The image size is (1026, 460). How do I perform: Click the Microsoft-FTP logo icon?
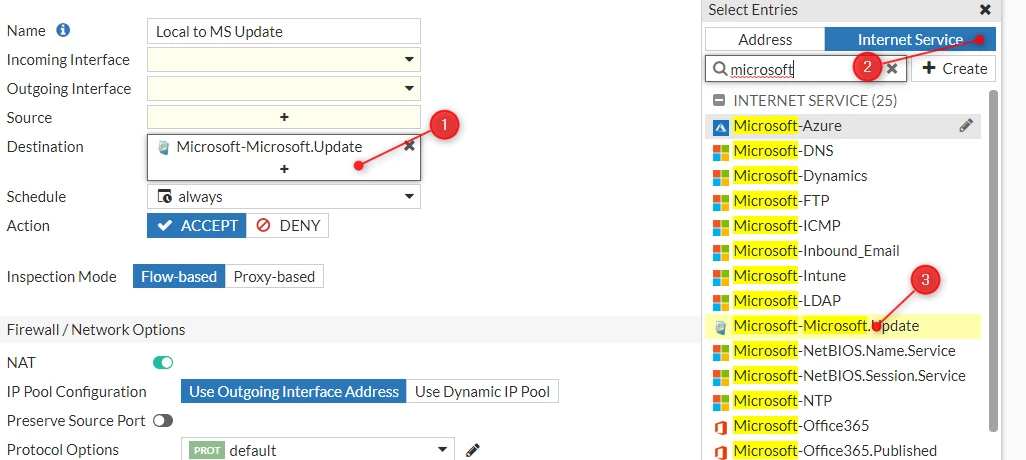click(x=720, y=202)
